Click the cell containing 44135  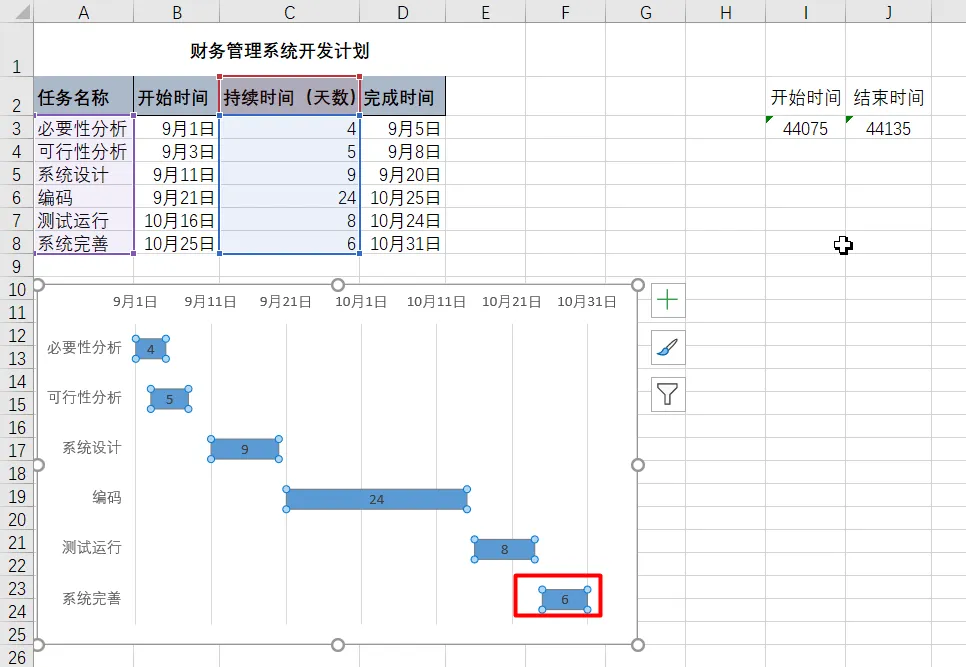pyautogui.click(x=888, y=128)
